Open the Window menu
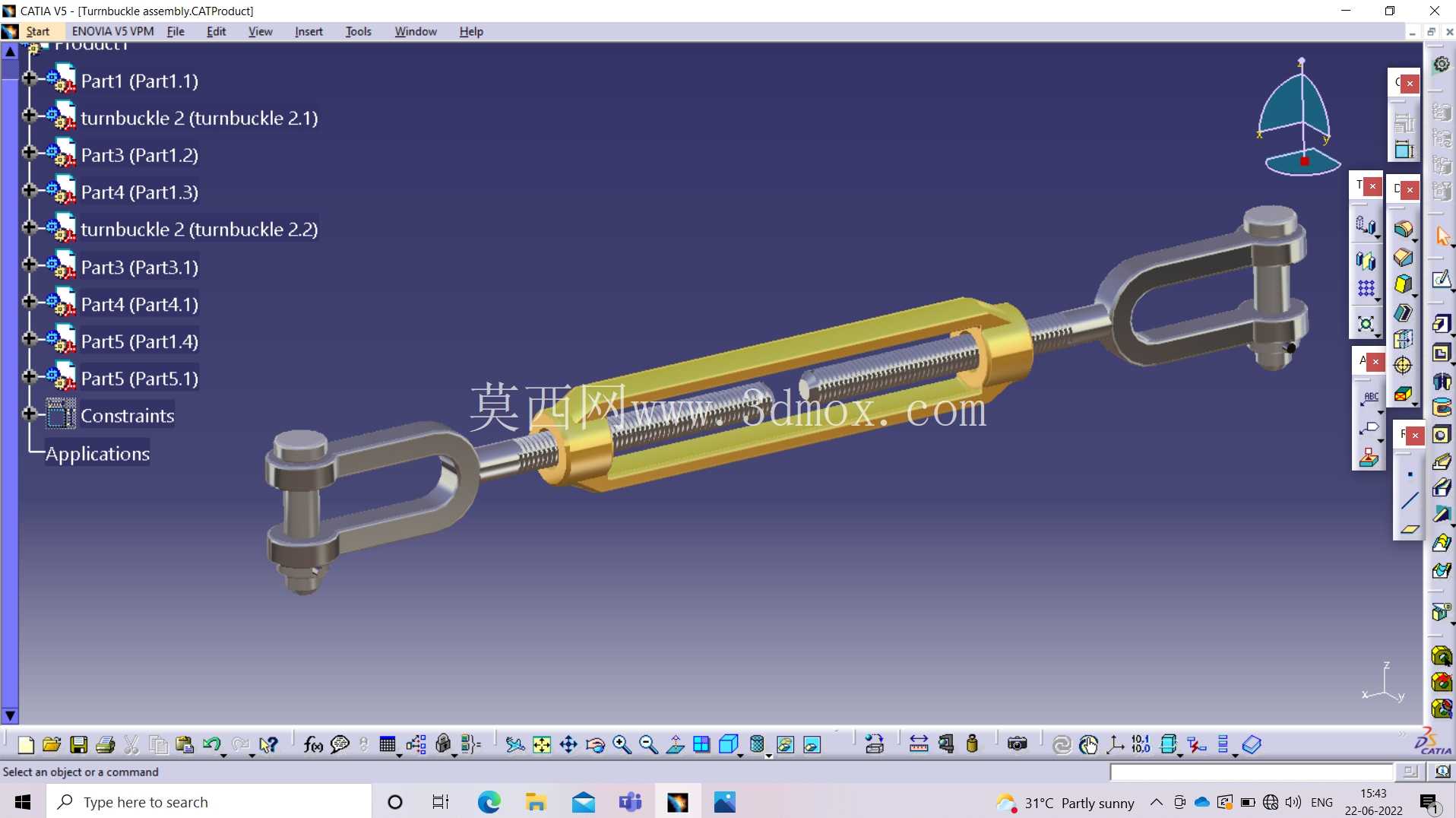 416,31
